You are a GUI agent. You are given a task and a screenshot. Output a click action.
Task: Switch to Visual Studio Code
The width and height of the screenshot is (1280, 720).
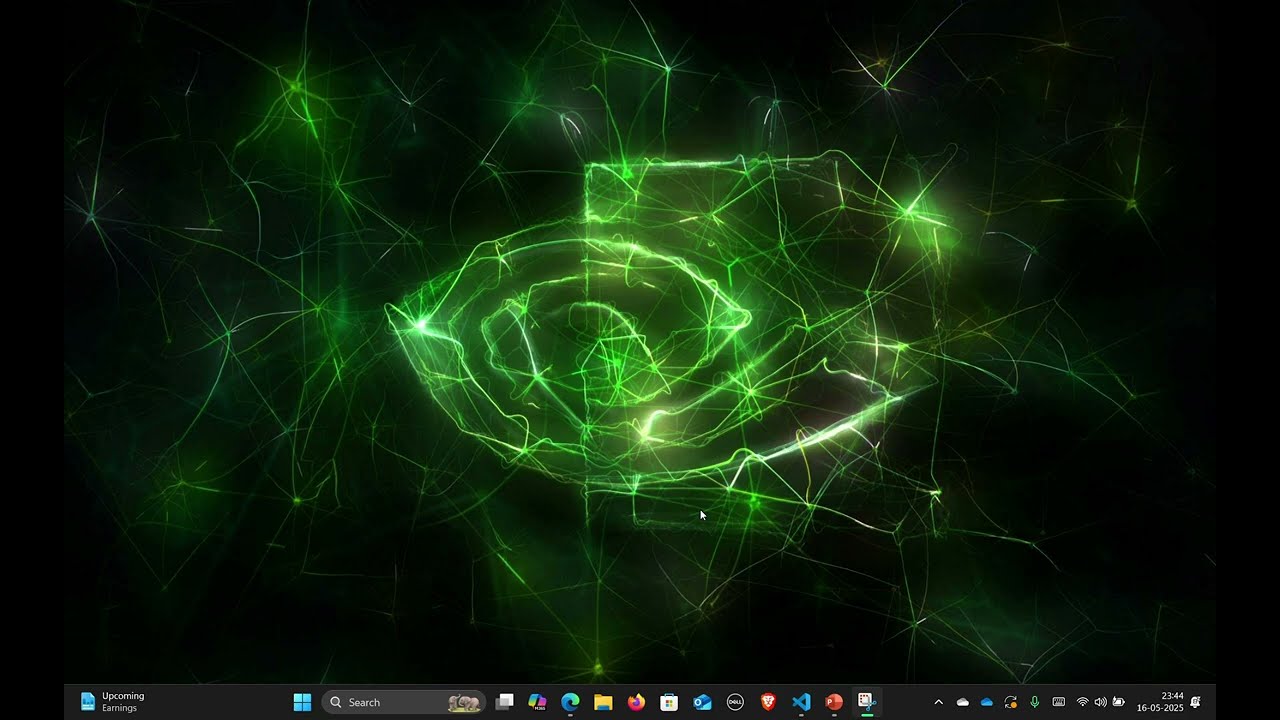[x=801, y=702]
